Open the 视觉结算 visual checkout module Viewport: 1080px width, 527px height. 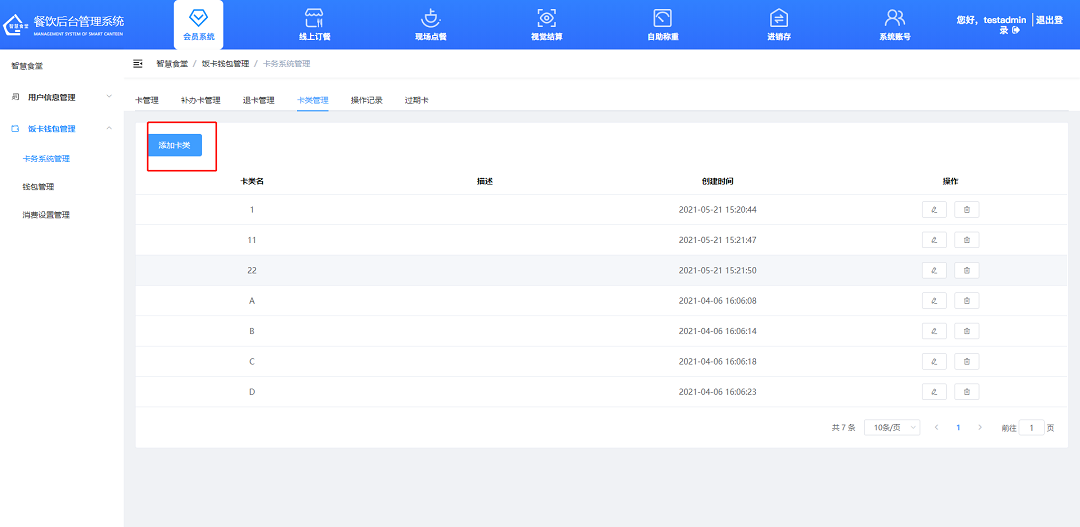(x=546, y=24)
